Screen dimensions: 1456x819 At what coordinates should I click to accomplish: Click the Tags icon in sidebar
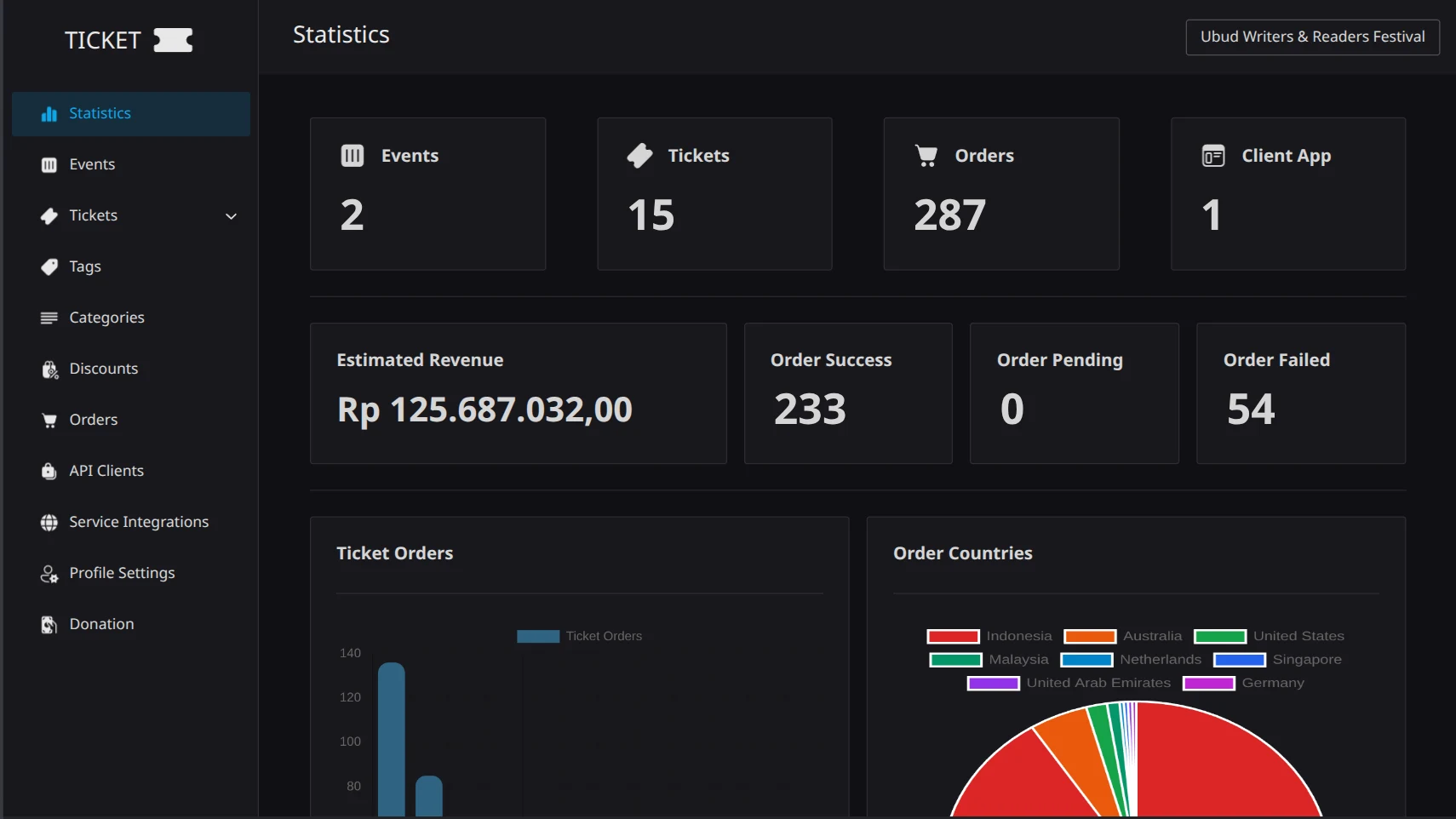[49, 267]
